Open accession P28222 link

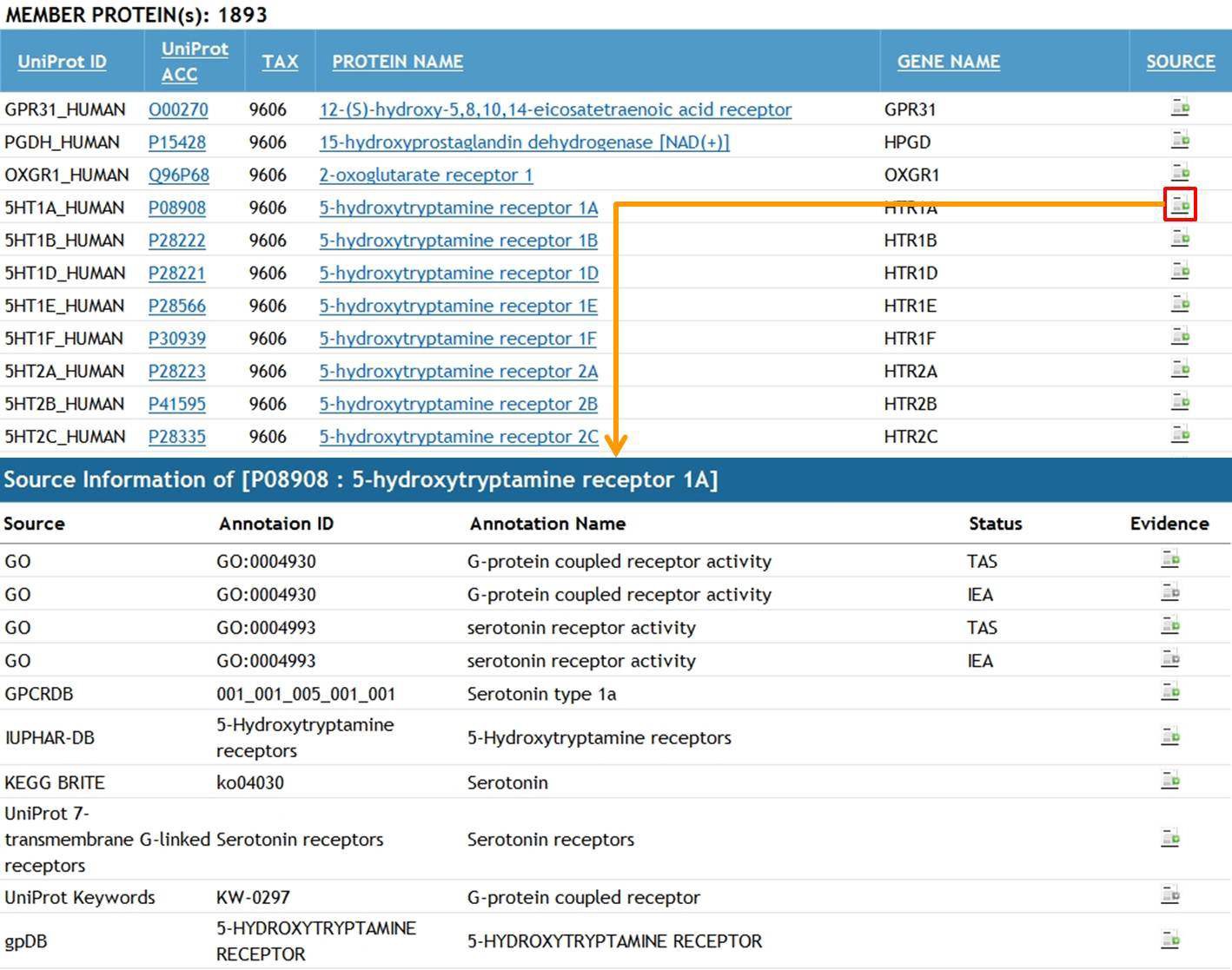click(x=177, y=241)
